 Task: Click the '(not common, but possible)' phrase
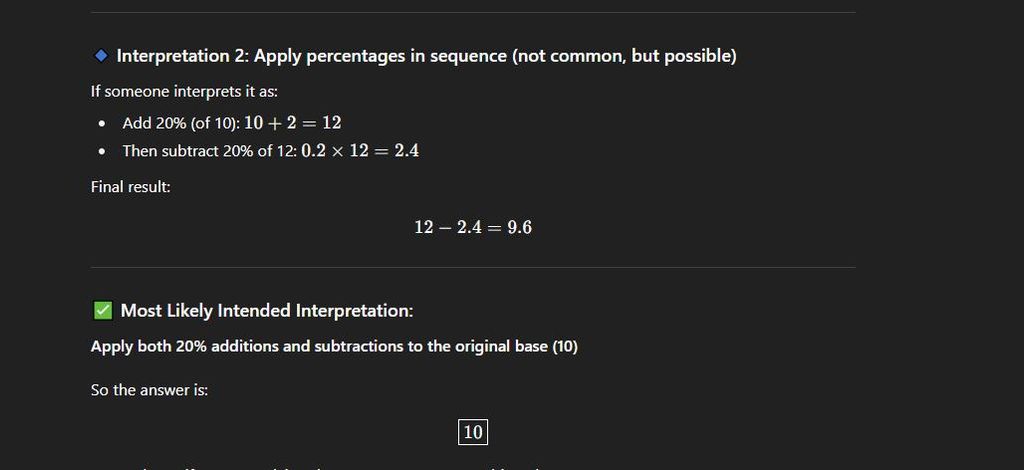point(624,56)
